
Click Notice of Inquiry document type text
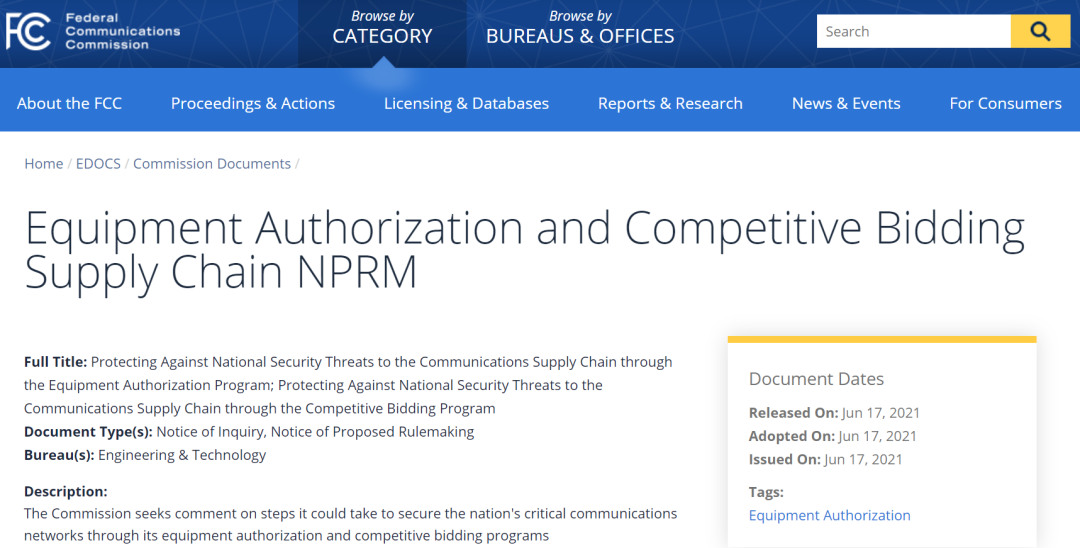[x=210, y=432]
